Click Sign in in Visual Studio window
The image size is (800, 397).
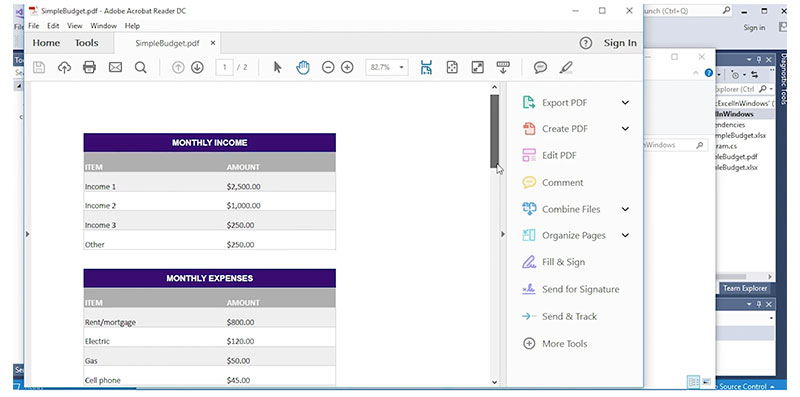pos(754,28)
